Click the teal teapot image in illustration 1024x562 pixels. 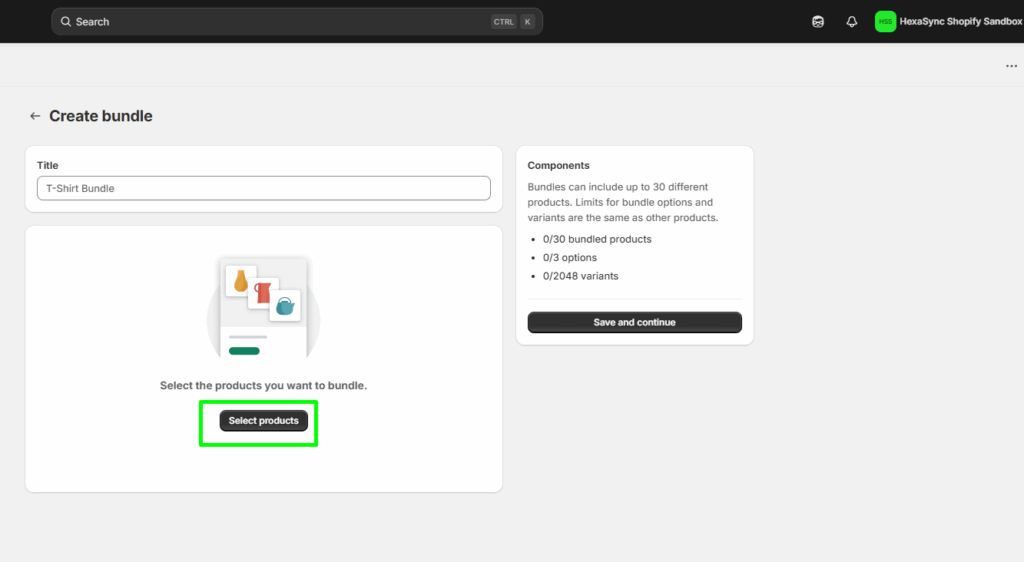pos(285,306)
